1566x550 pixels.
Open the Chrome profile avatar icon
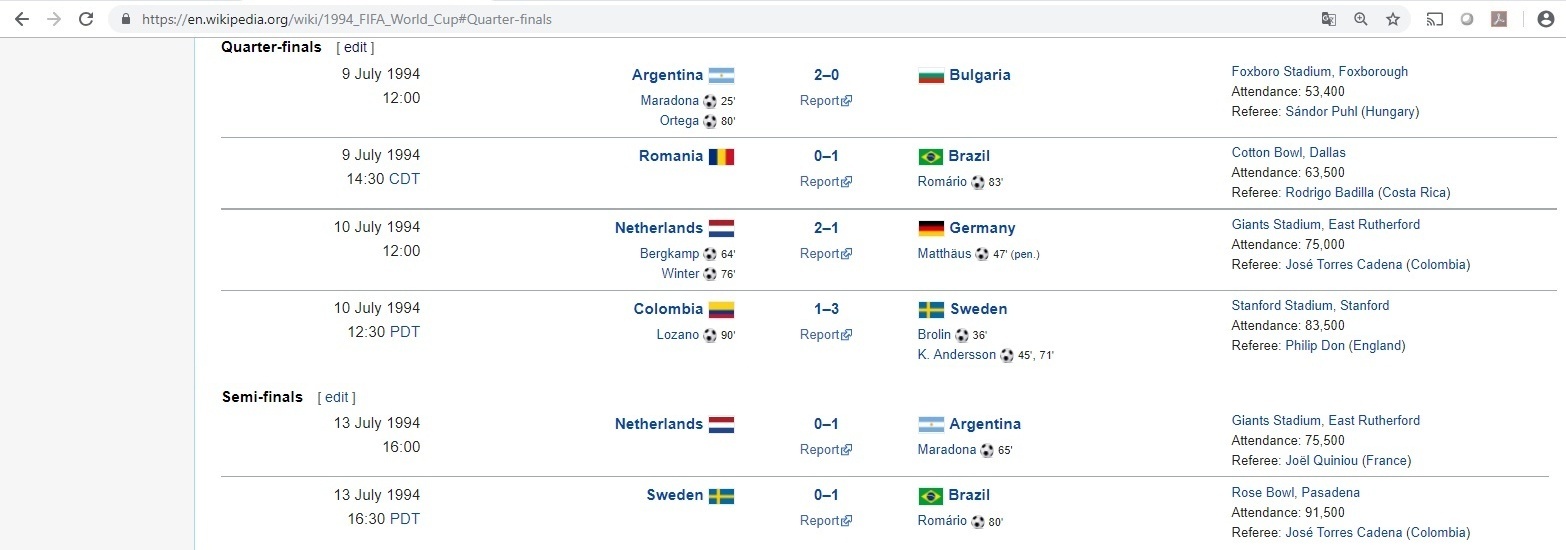(x=1545, y=19)
